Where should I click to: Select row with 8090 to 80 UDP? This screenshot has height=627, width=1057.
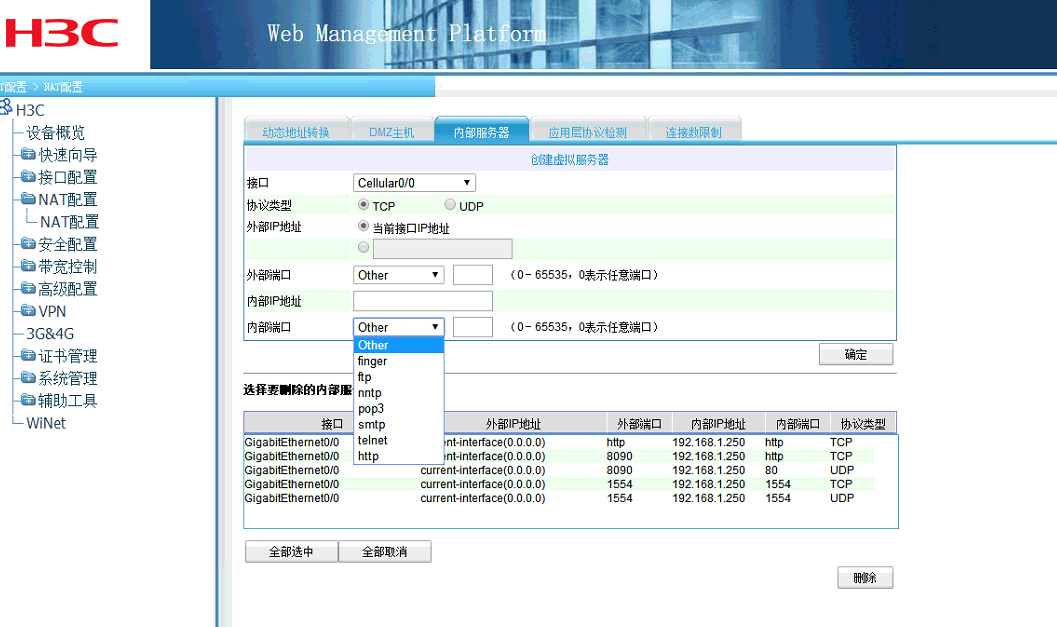click(x=560, y=470)
